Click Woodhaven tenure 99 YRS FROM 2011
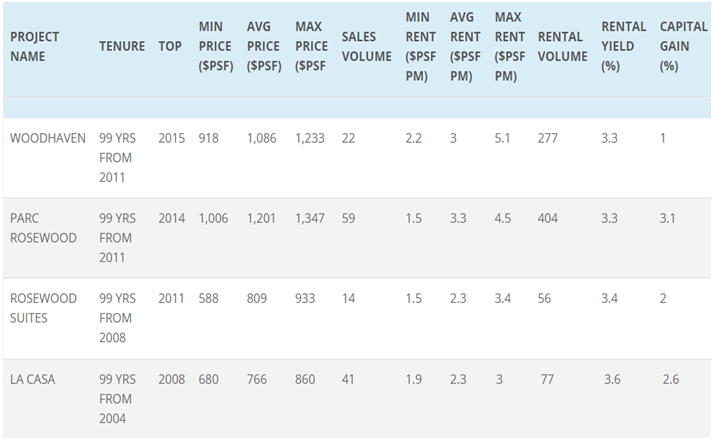 [117, 158]
